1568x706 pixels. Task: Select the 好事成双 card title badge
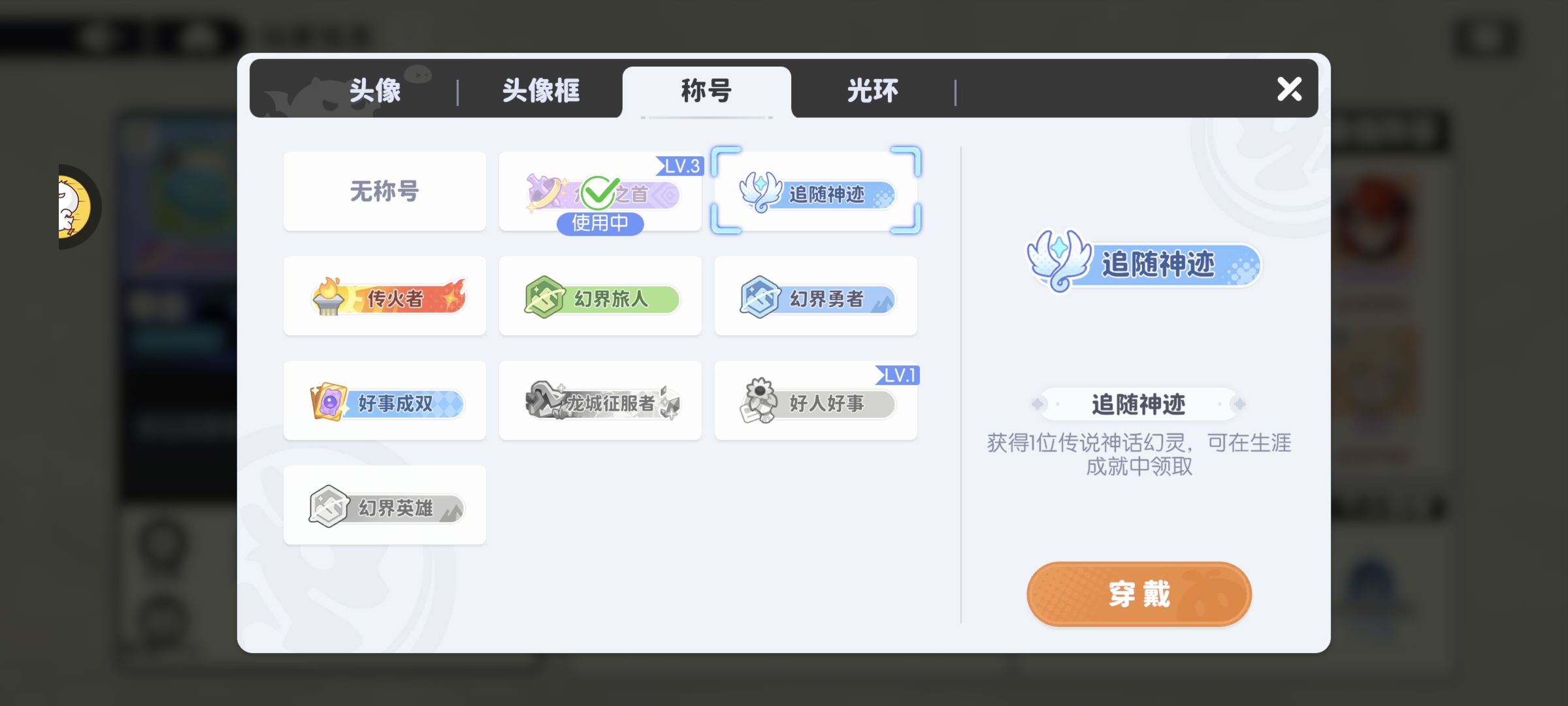tap(385, 401)
